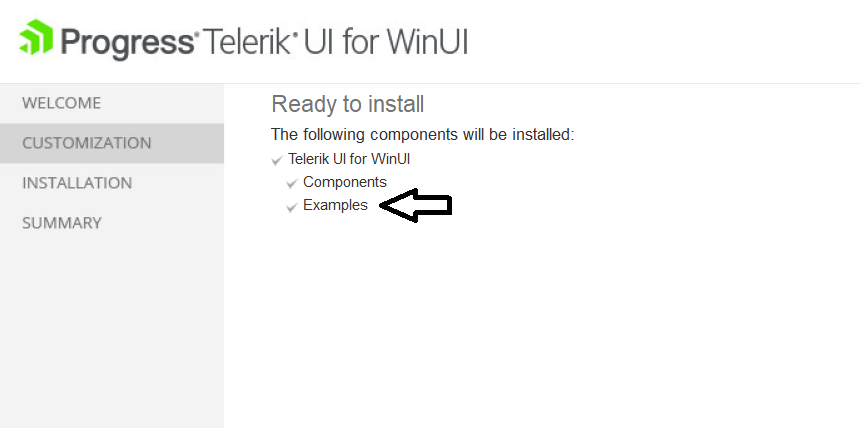Click the checkmark beside Telerik UI for WinUI
This screenshot has height=428, width=861.
pyautogui.click(x=277, y=160)
